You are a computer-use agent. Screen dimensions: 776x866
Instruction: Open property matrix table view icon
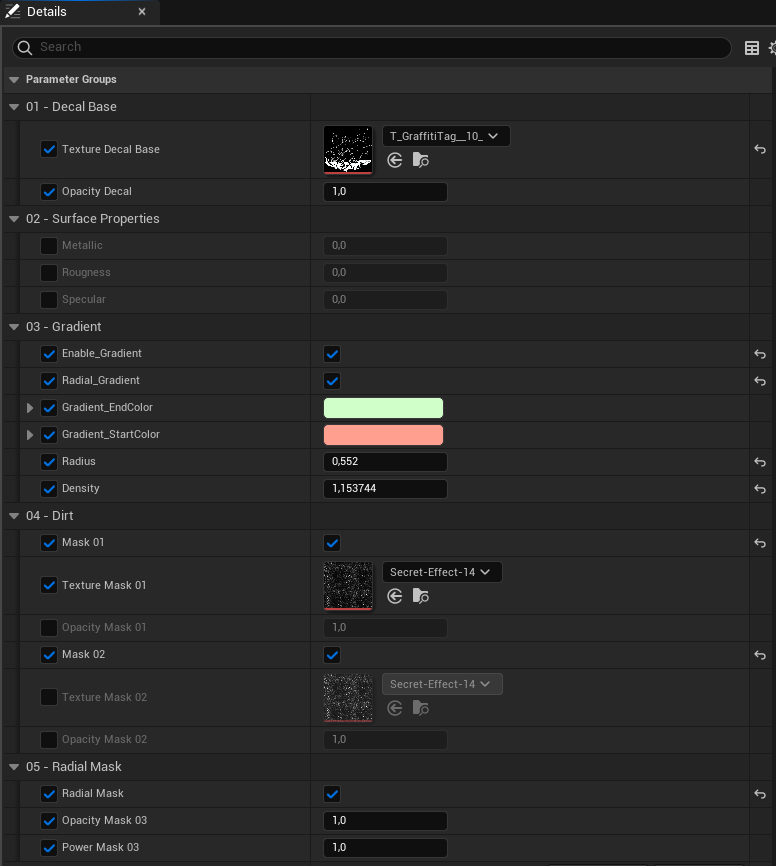point(752,48)
